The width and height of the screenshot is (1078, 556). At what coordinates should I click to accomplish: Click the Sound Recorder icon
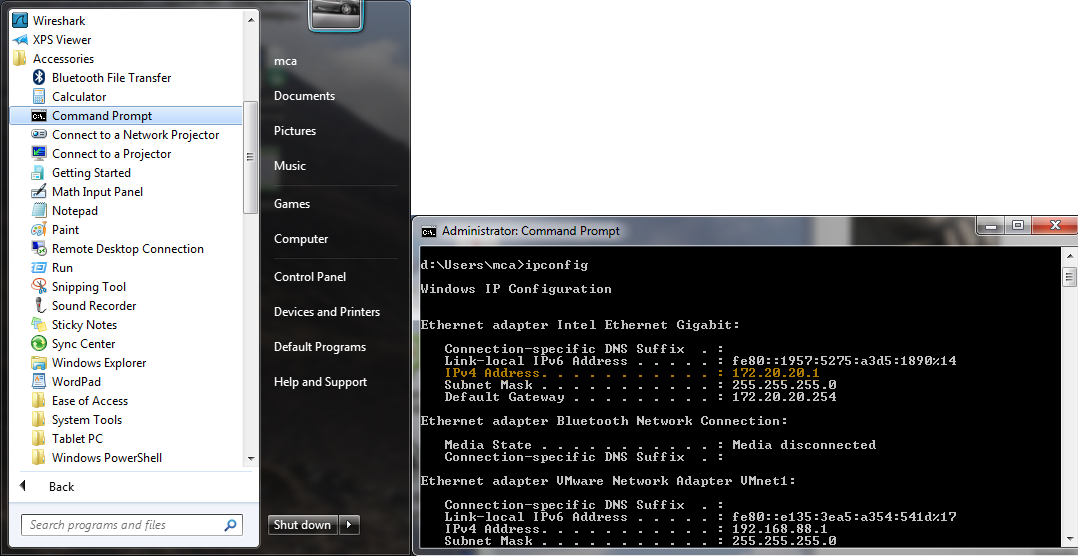(39, 306)
